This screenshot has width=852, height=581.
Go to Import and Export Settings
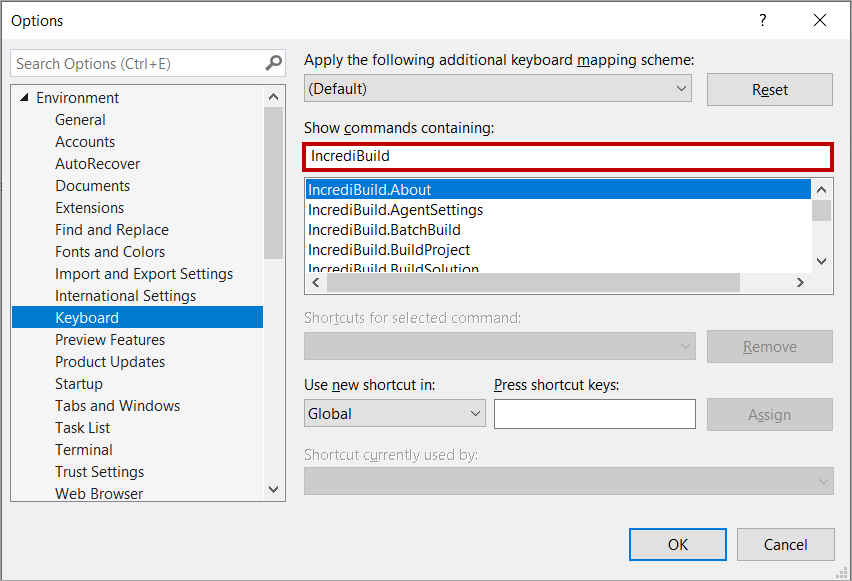click(144, 274)
